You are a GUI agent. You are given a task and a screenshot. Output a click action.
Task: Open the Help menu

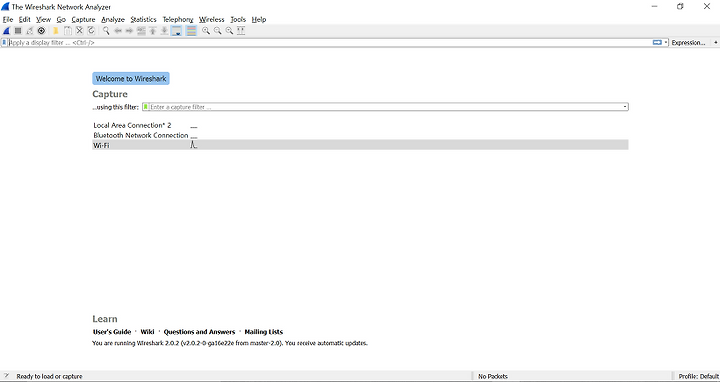click(x=259, y=19)
